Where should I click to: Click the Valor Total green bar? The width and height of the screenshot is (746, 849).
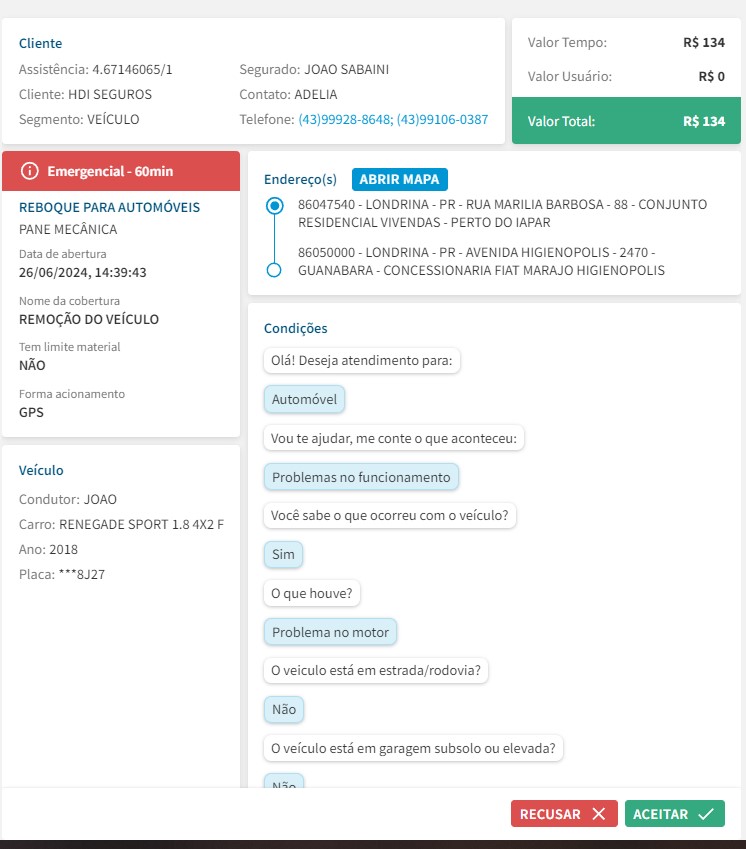[626, 121]
